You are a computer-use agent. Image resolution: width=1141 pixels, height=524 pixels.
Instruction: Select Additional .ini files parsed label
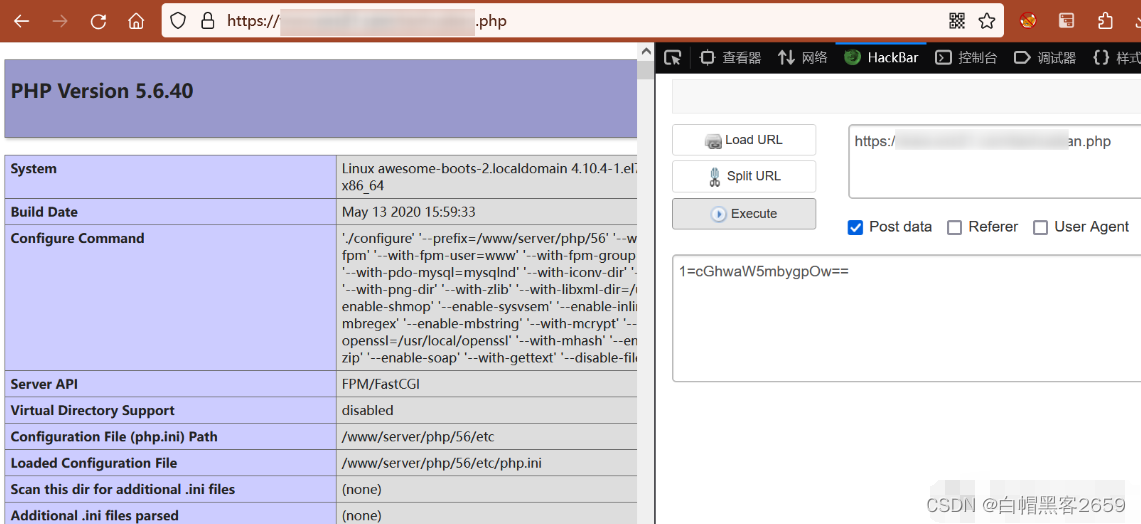(x=95, y=515)
